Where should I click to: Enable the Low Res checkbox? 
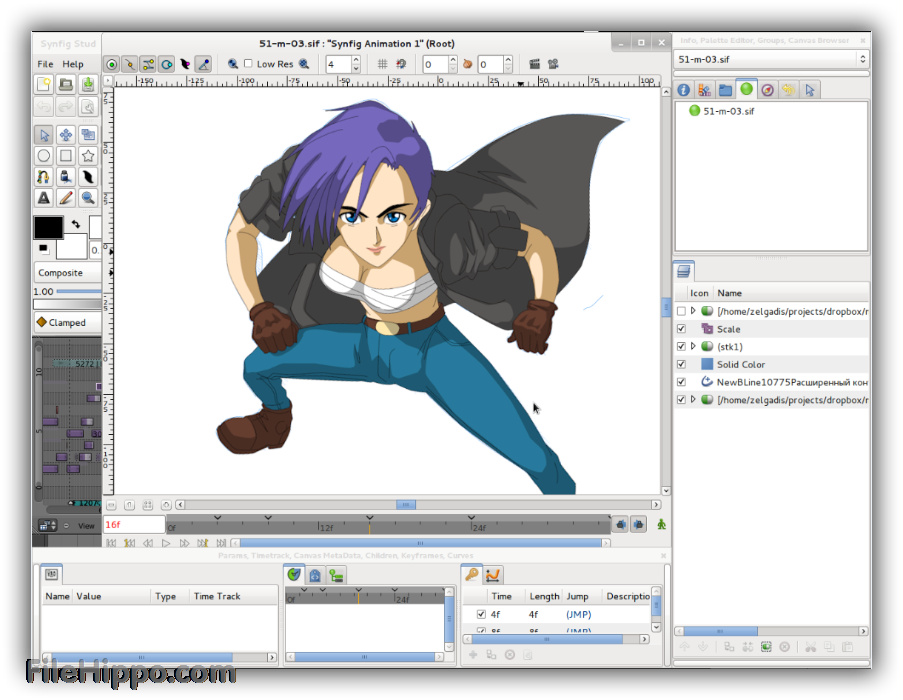tap(248, 63)
